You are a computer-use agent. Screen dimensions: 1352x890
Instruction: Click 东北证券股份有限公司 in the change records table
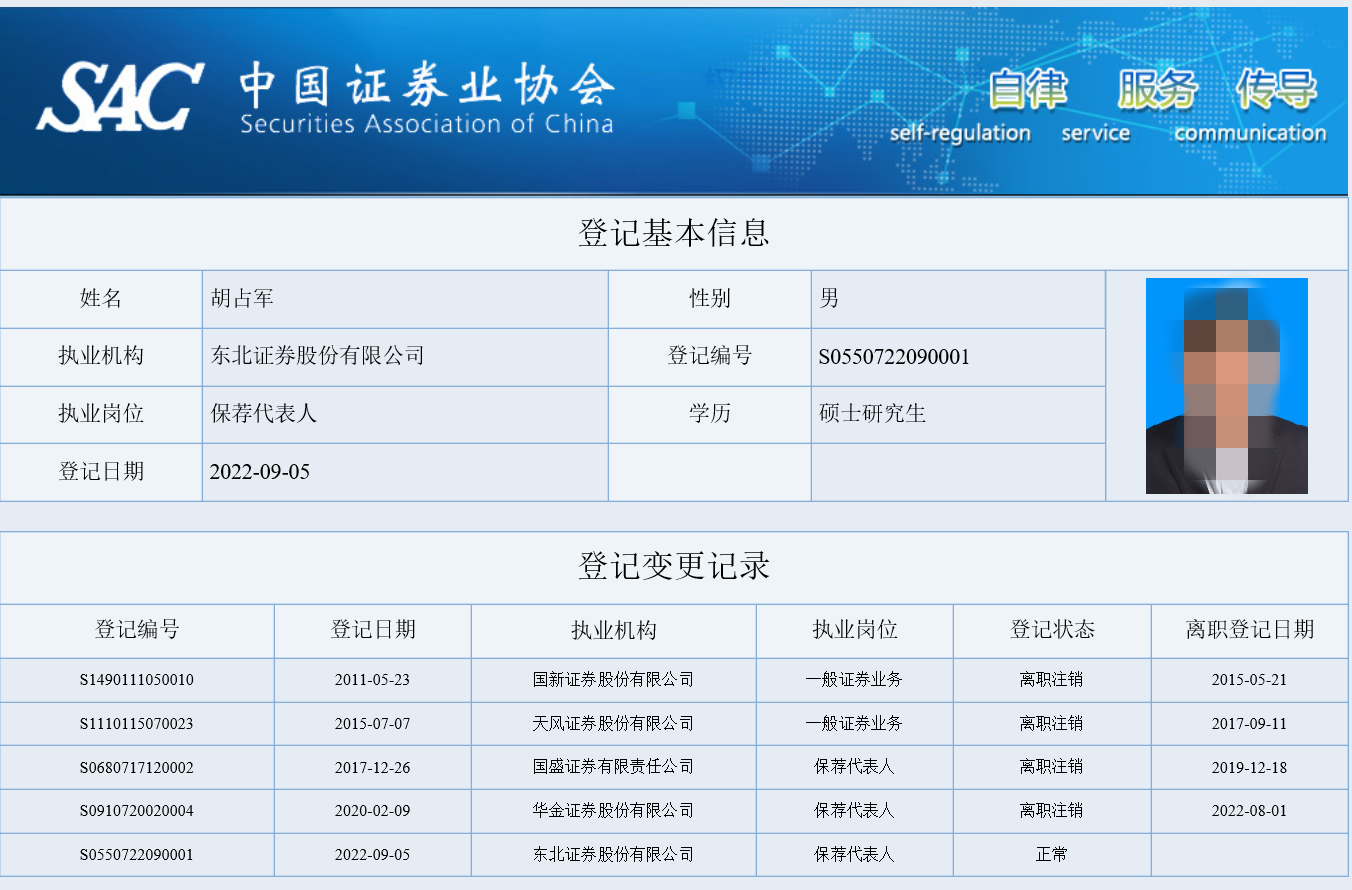tap(614, 854)
